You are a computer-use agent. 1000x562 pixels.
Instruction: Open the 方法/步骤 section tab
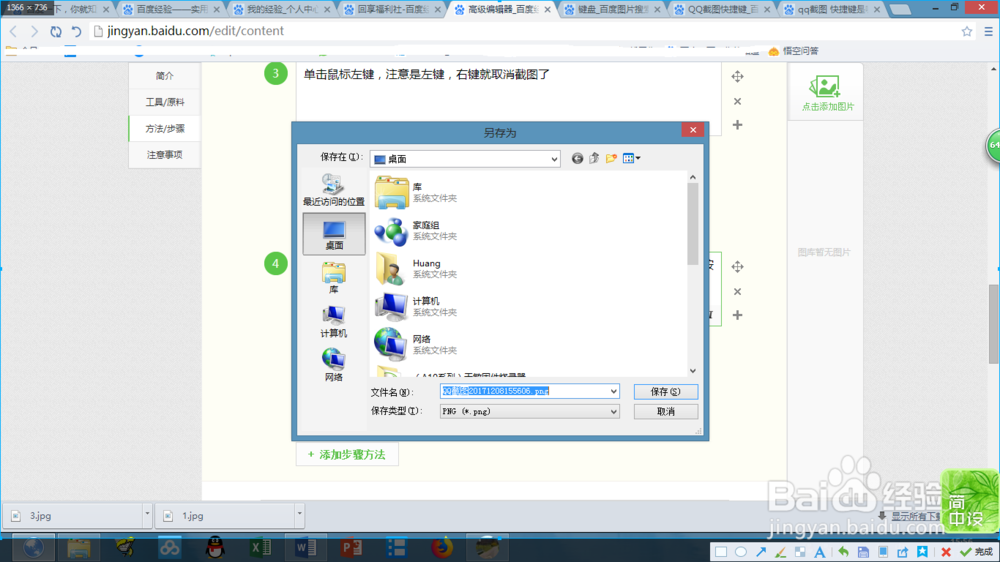[x=165, y=128]
